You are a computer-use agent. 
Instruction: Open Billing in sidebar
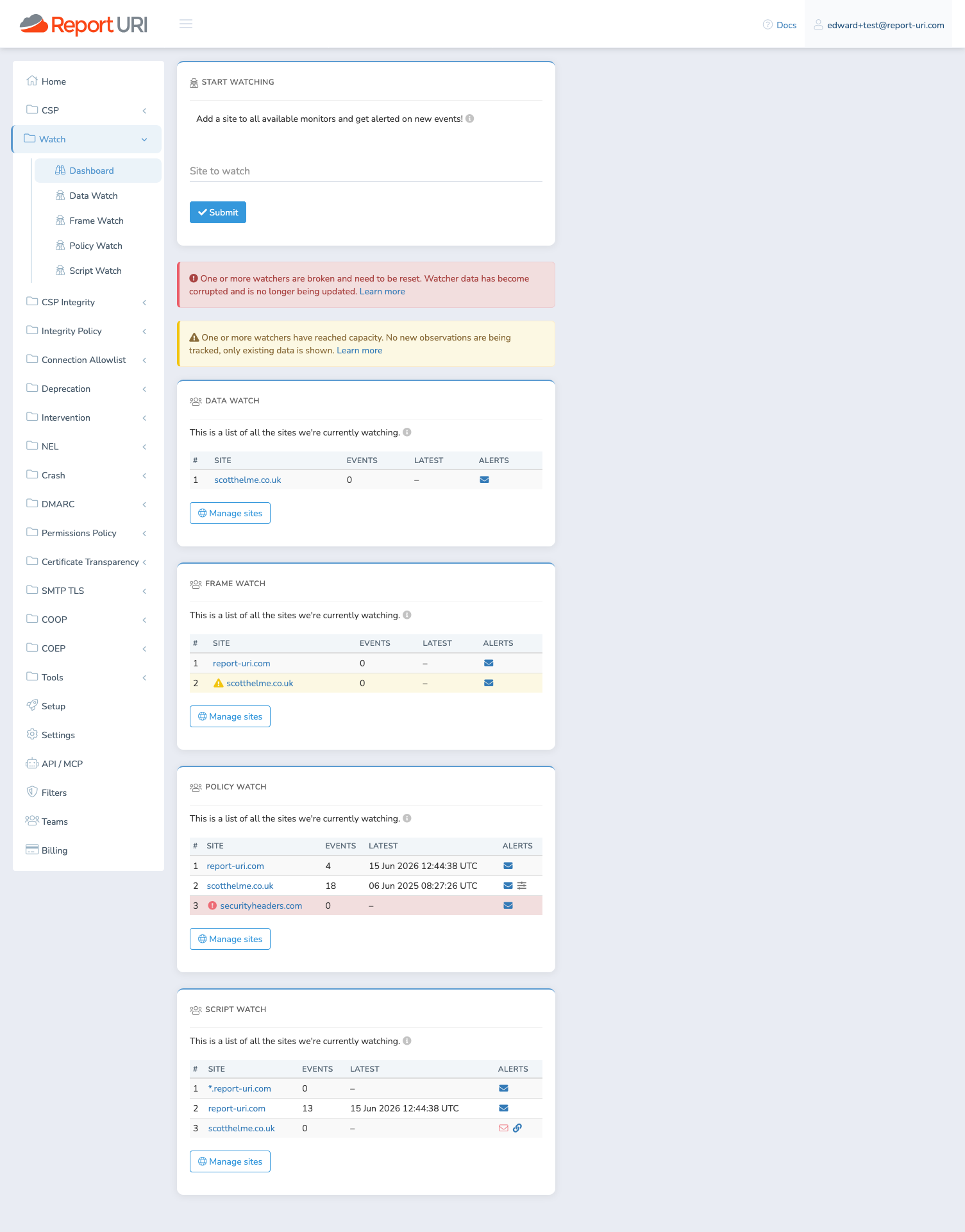[x=88, y=850]
